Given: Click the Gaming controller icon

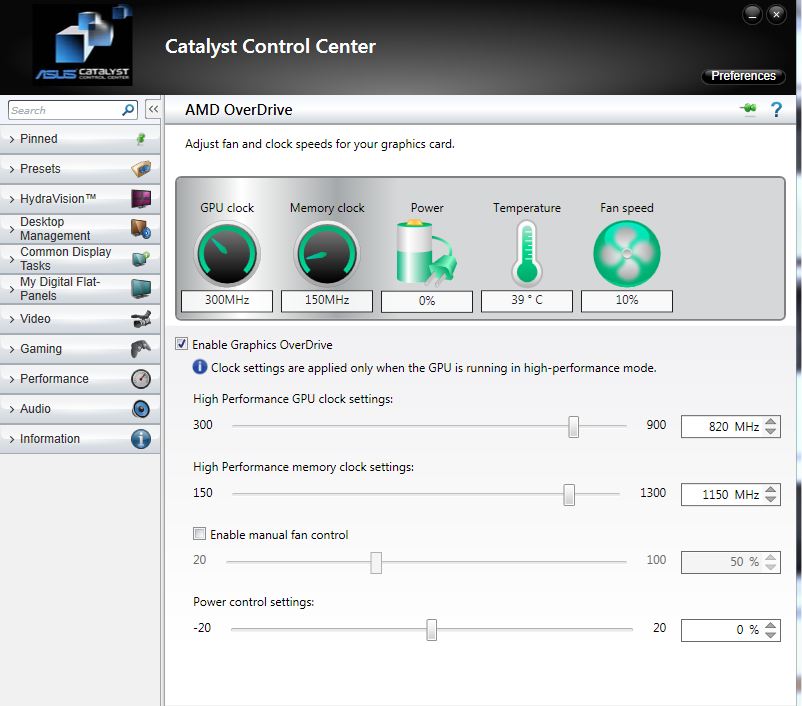Looking at the screenshot, I should coord(141,349).
